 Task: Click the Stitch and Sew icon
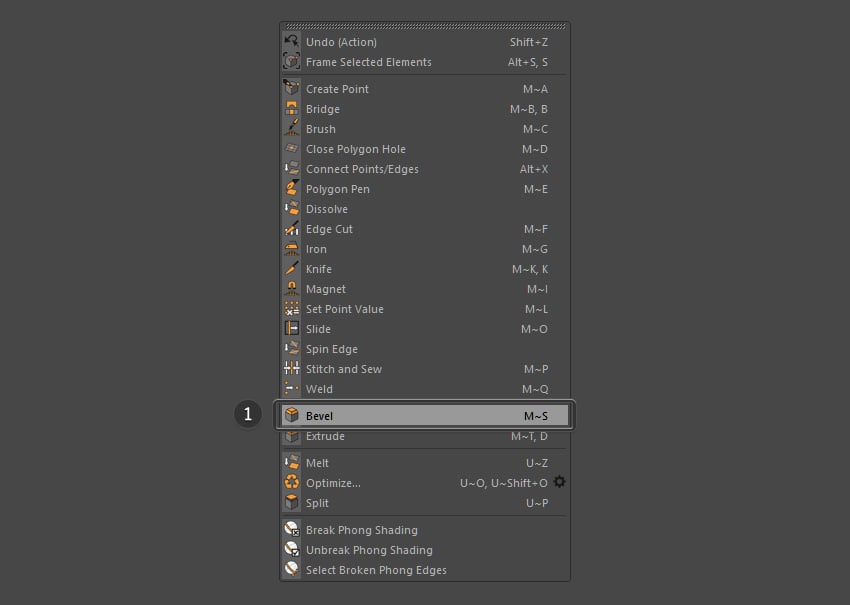291,369
